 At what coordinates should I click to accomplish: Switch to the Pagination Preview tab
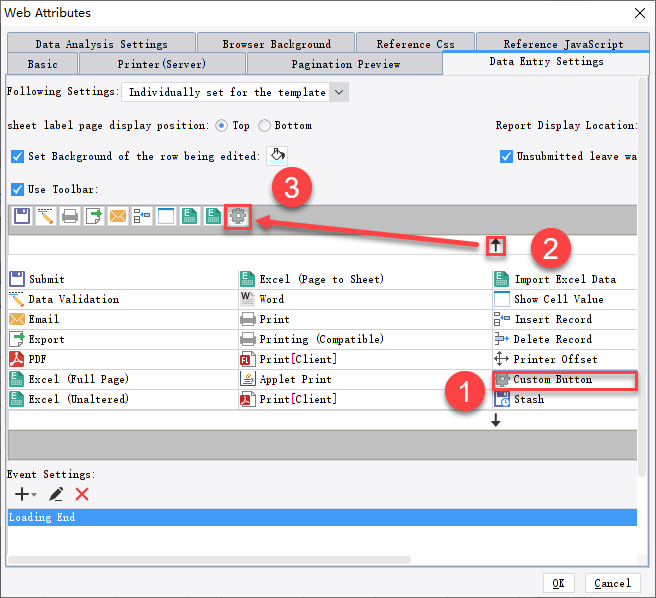345,64
